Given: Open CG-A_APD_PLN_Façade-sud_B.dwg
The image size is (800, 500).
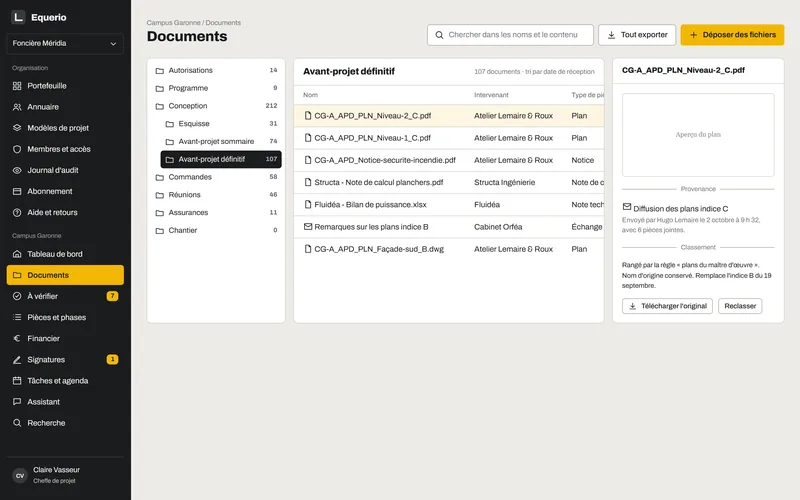Looking at the screenshot, I should click(379, 249).
